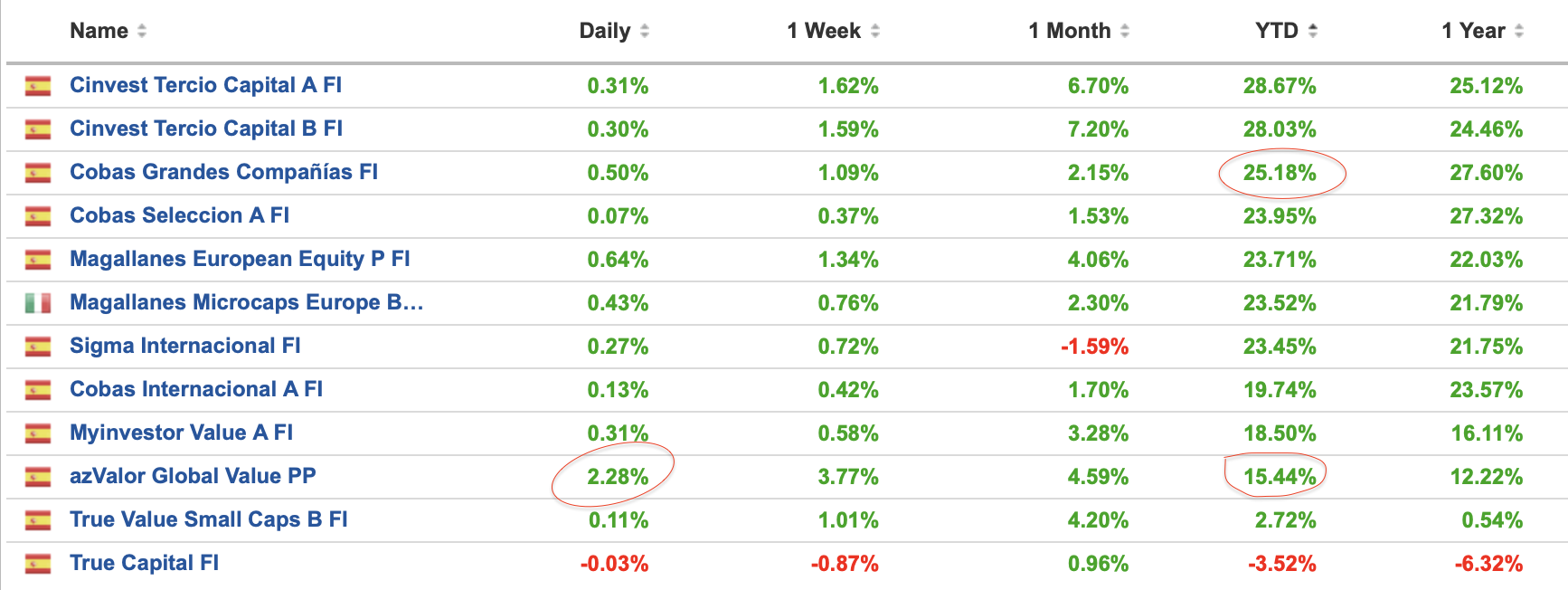The height and width of the screenshot is (590, 1568).
Task: Click the flag icon beside azValor Global Value PP
Action: tap(38, 477)
